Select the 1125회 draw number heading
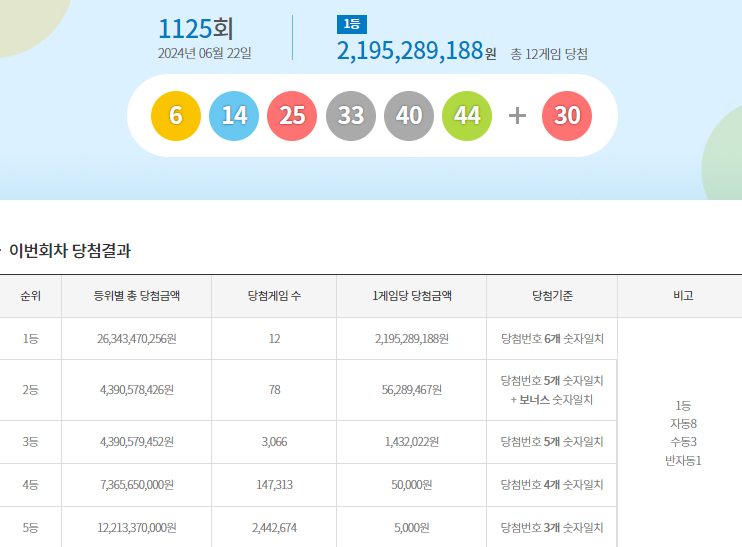This screenshot has width=742, height=547. pyautogui.click(x=195, y=29)
